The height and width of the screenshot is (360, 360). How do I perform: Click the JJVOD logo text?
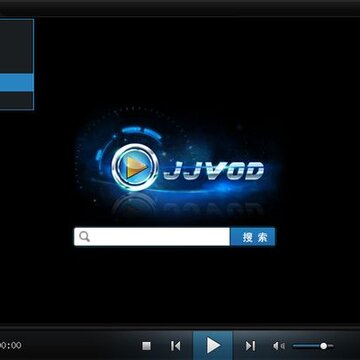click(x=214, y=171)
